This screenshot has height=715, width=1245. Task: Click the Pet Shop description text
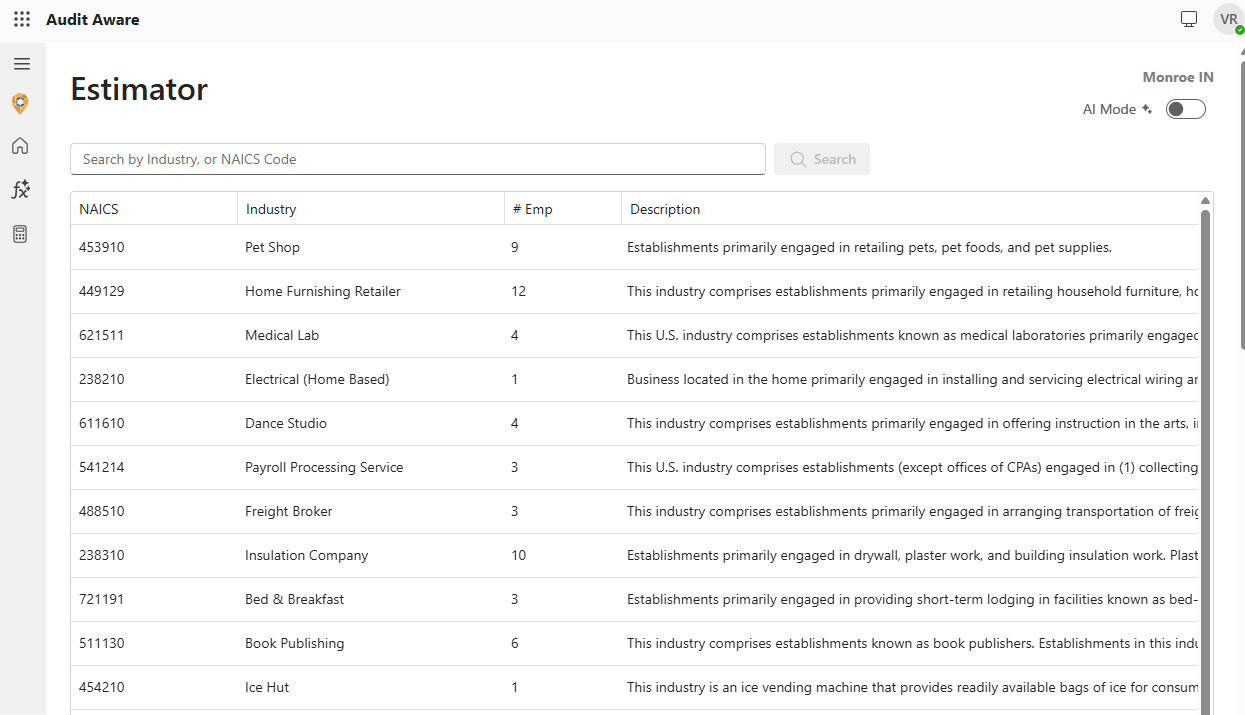[869, 247]
